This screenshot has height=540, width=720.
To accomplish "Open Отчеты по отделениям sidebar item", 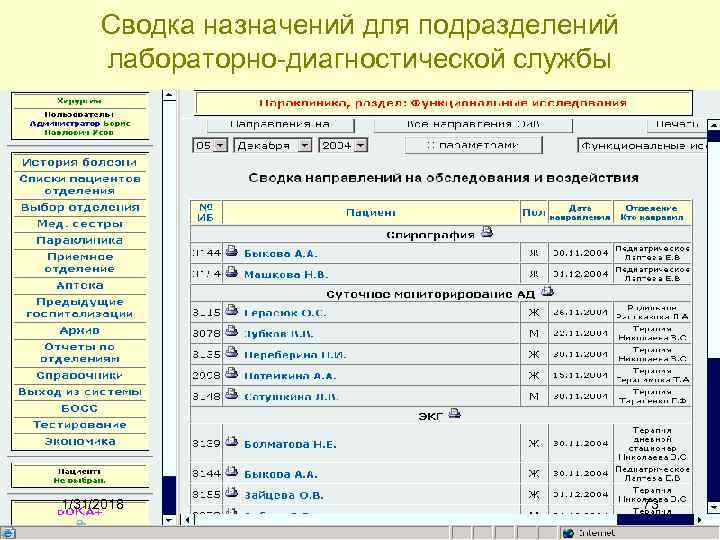I will pos(79,353).
